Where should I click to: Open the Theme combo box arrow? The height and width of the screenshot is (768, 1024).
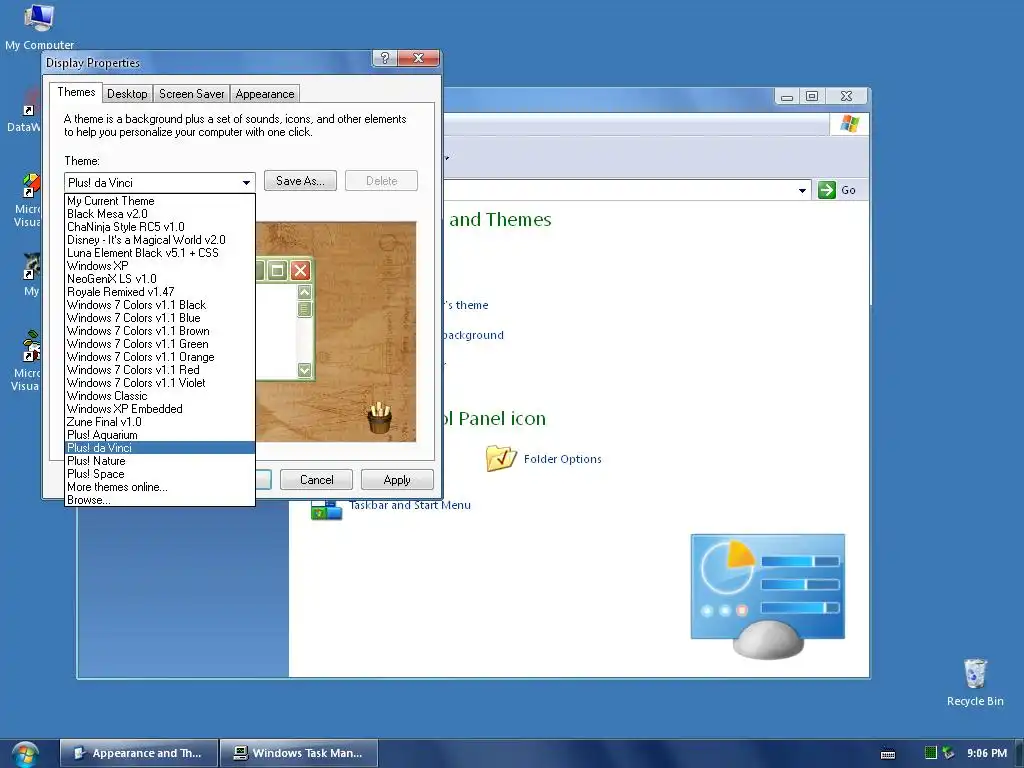(246, 183)
